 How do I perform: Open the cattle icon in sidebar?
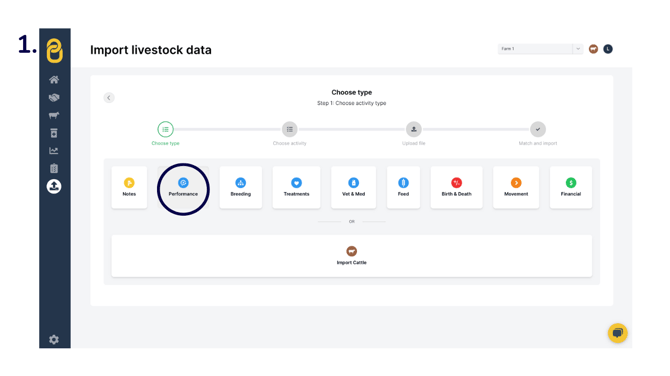(54, 115)
